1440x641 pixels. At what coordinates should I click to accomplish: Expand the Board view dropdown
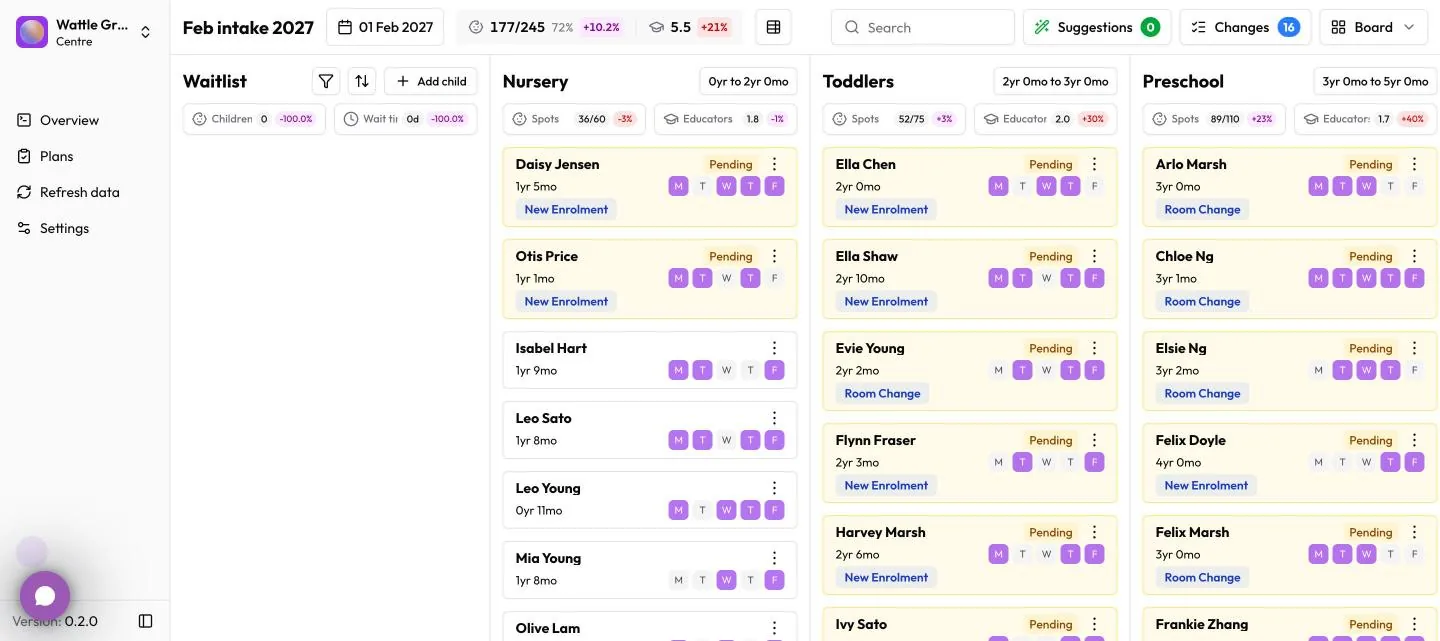1374,27
